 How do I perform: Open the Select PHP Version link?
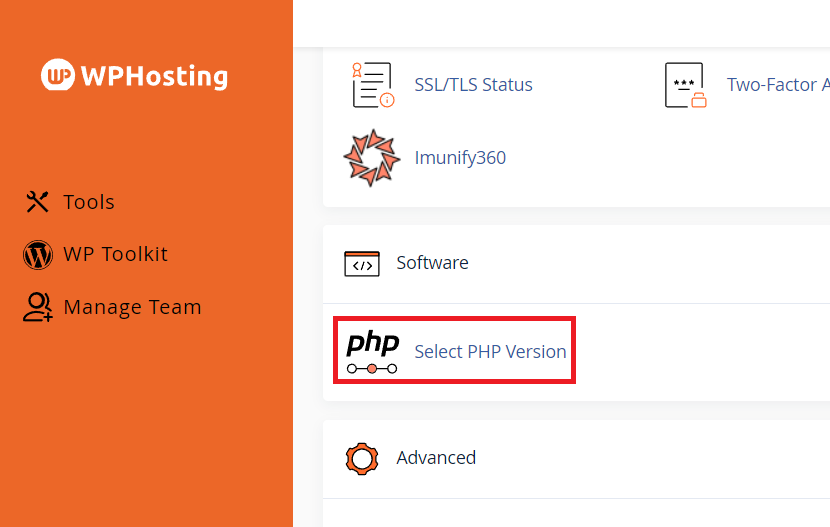[x=490, y=352]
